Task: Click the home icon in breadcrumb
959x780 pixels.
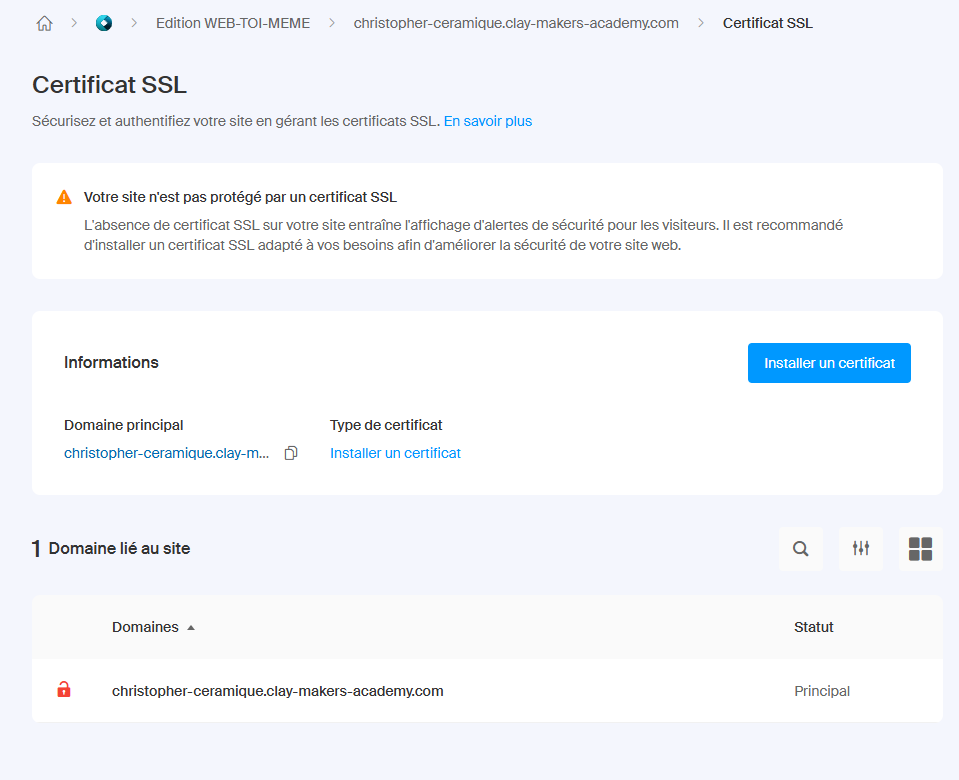Action: pyautogui.click(x=44, y=23)
